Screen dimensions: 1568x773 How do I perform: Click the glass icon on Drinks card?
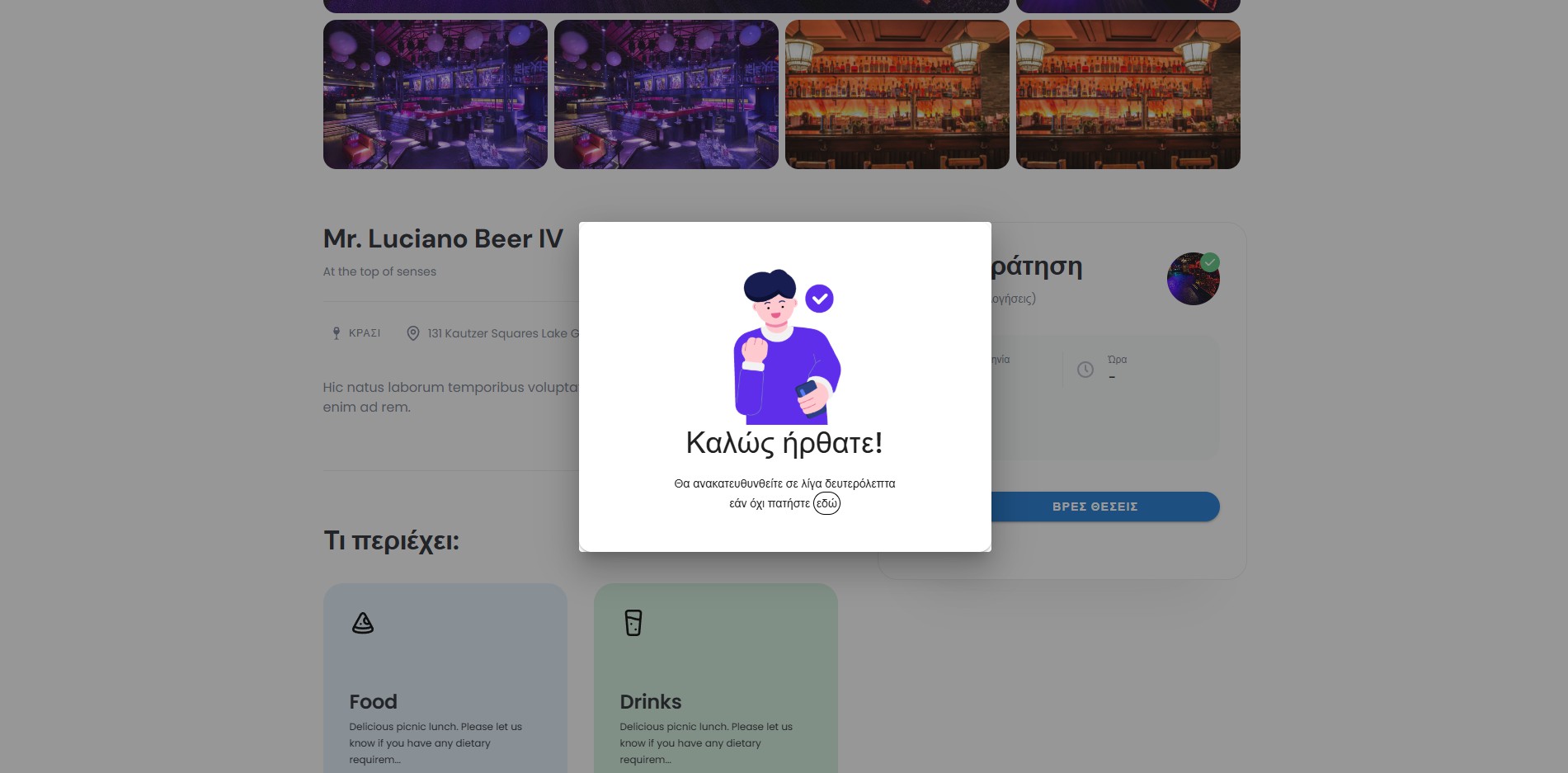(x=633, y=623)
